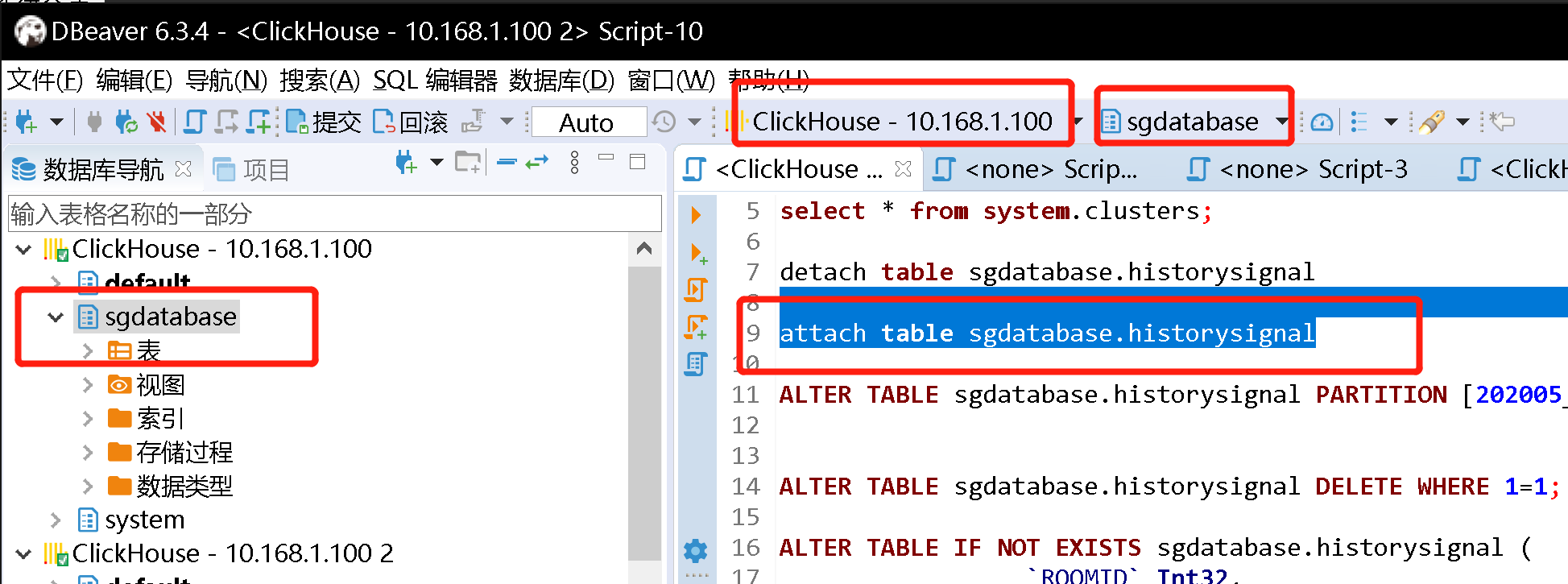Click the 回滚 rollback button
The height and width of the screenshot is (584, 1568).
411,122
